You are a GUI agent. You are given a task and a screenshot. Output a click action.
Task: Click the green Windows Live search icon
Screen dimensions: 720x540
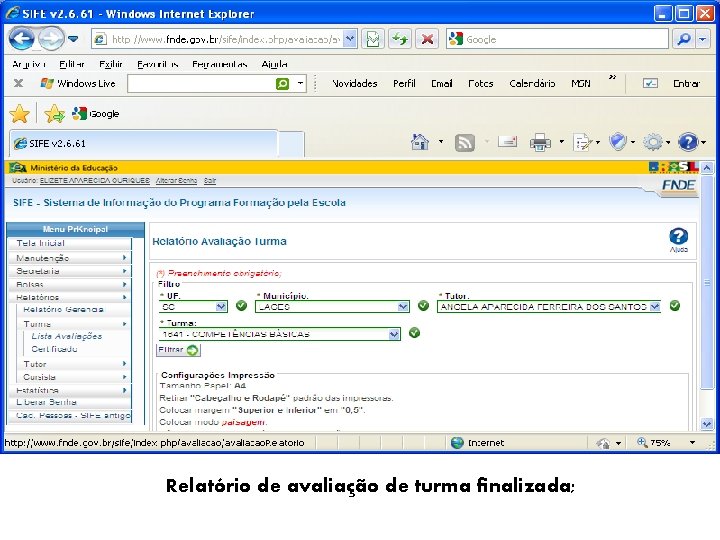pyautogui.click(x=282, y=84)
